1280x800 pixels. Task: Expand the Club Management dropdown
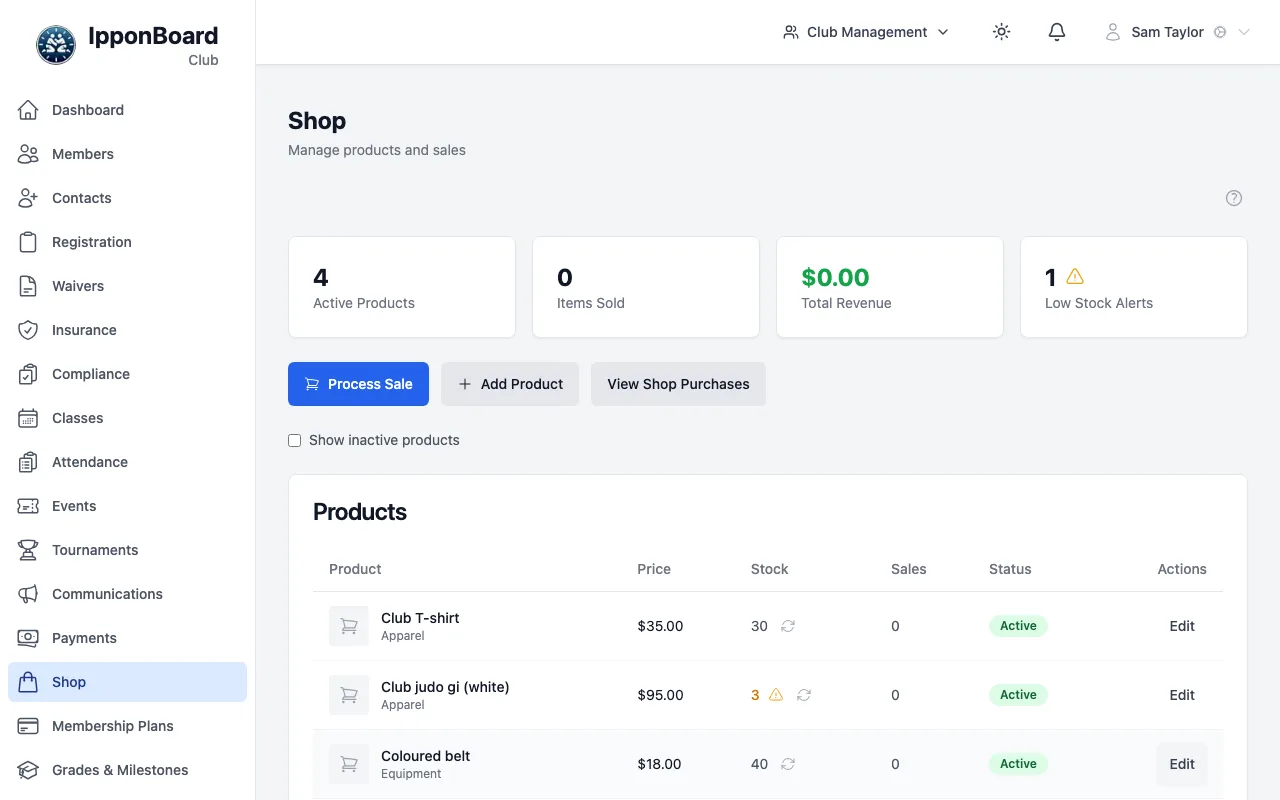pos(866,32)
